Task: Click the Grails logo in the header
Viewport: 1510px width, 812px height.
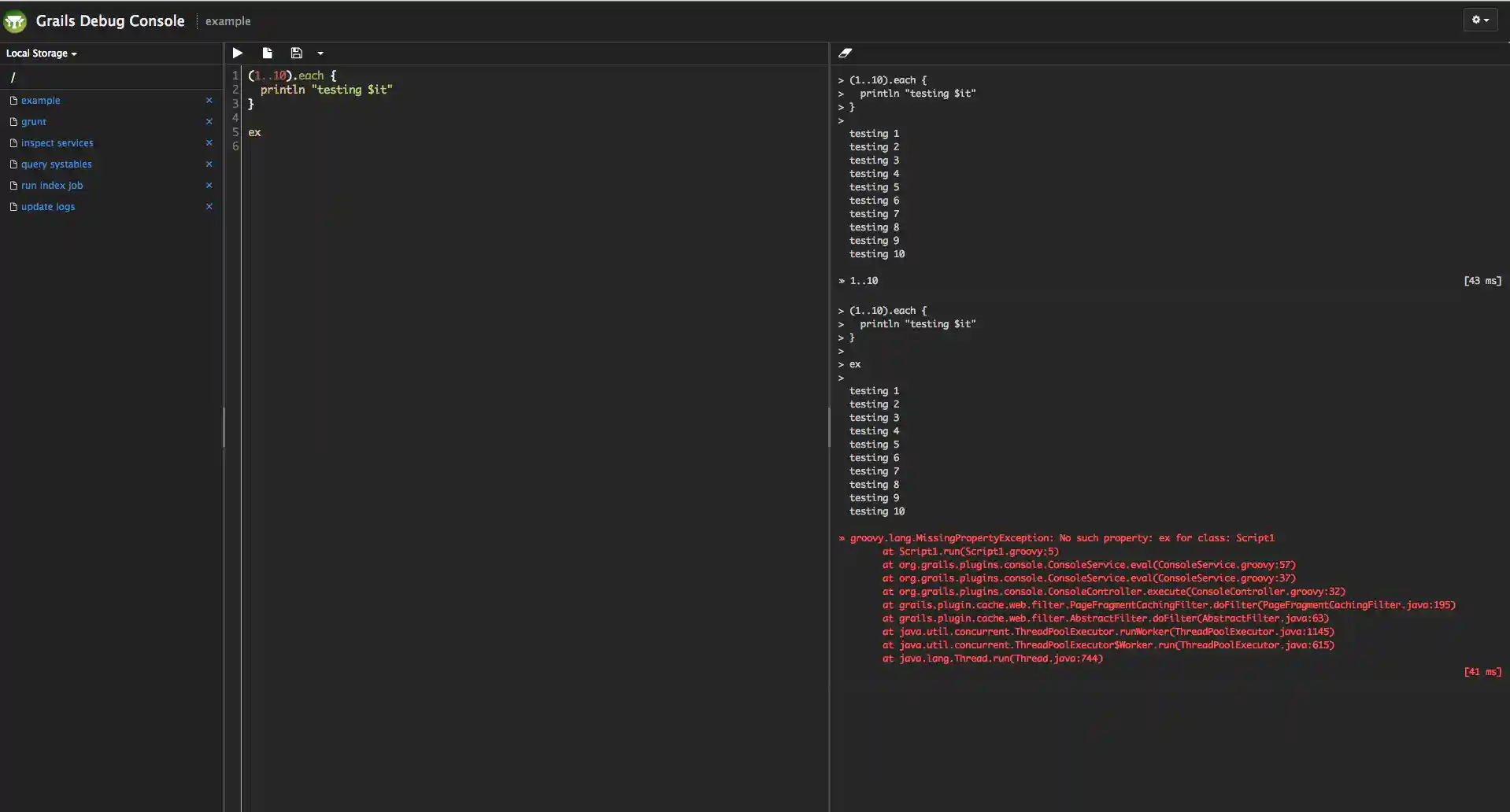Action: point(14,21)
